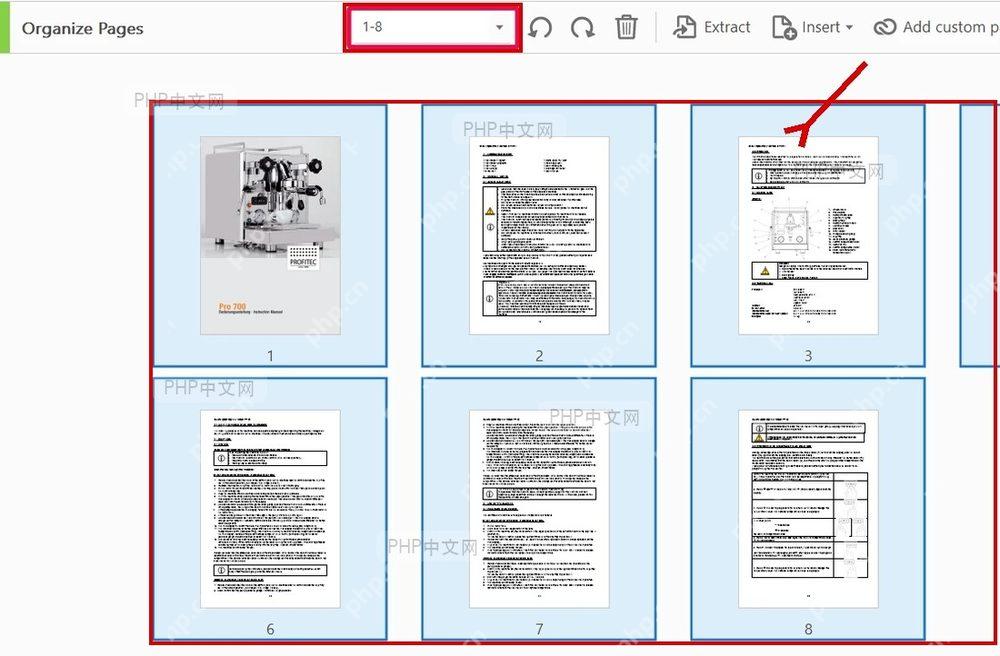Select page 7 thumbnail
The image size is (1000, 656).
pos(539,509)
